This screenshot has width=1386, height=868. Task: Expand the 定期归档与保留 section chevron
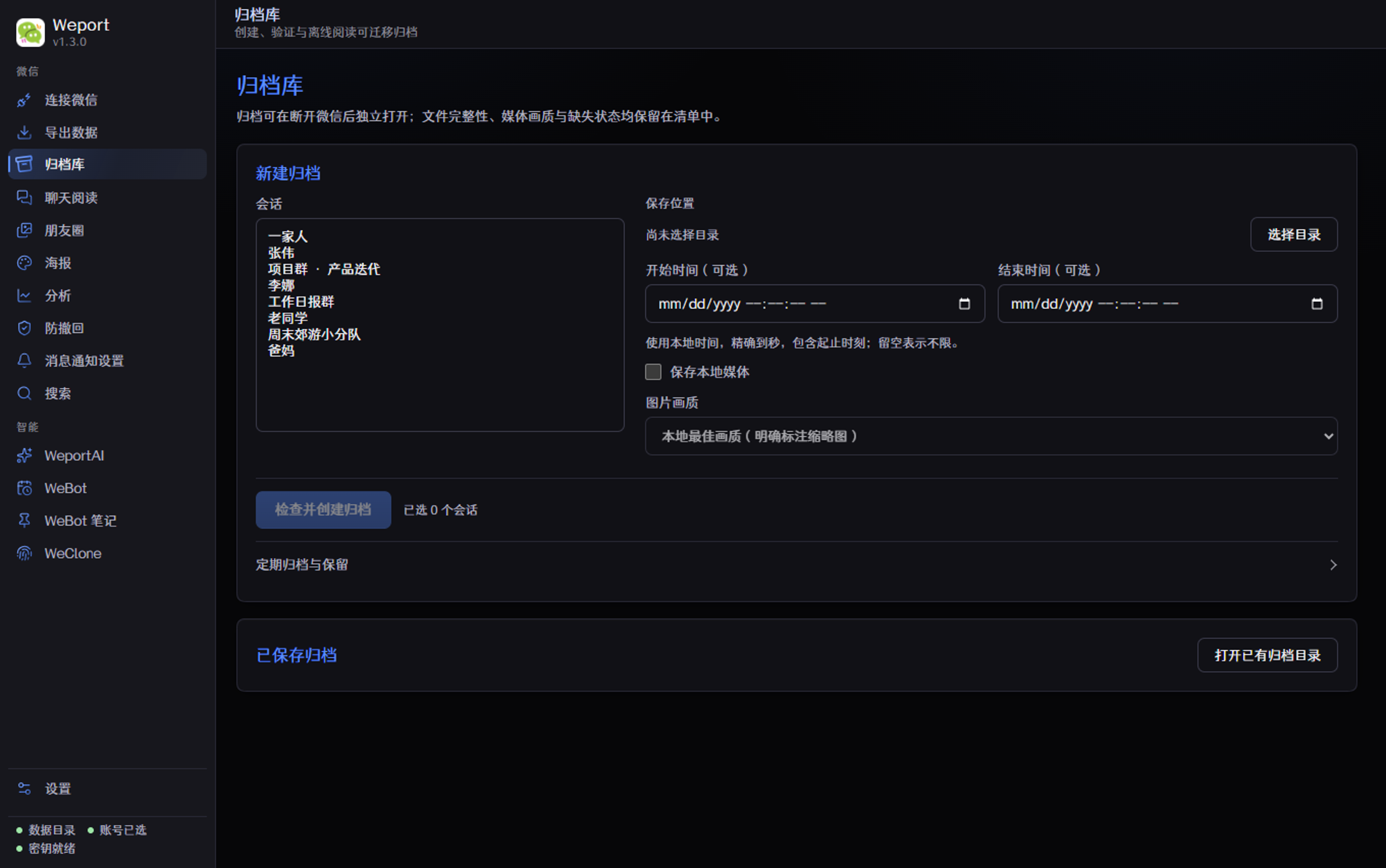tap(1333, 565)
